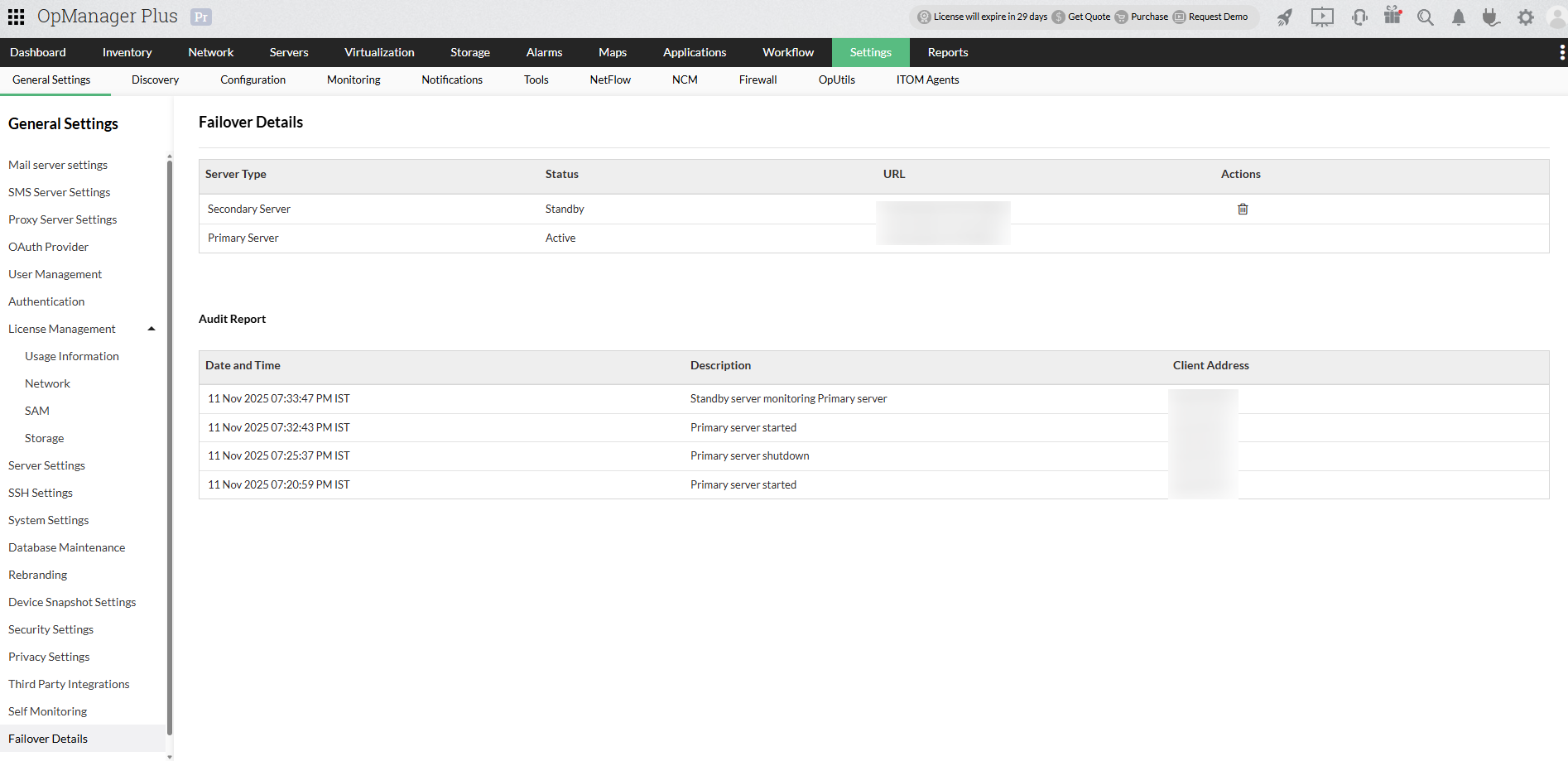
Task: Switch to the Reports tab
Action: (947, 52)
